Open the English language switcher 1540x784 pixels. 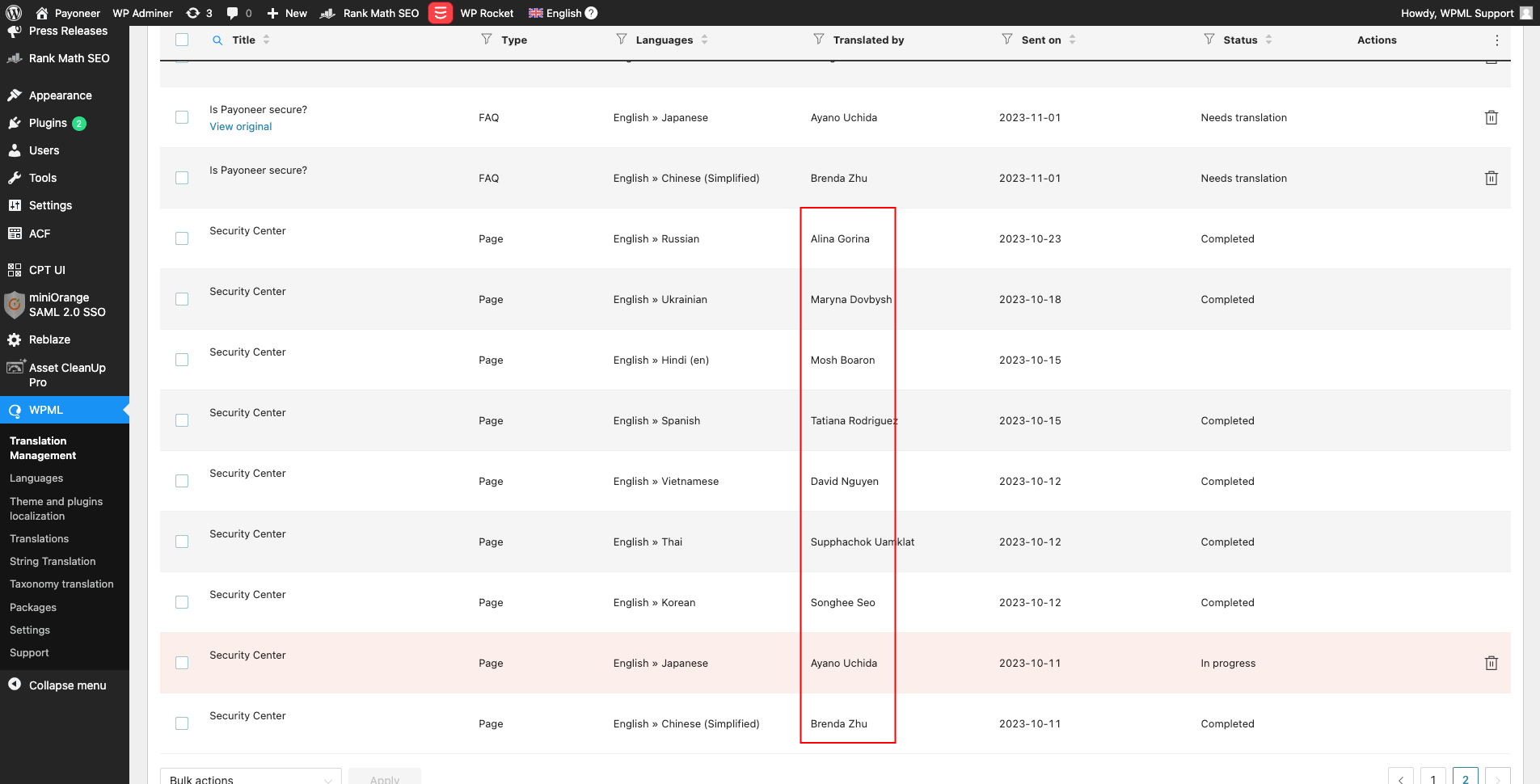(x=555, y=13)
